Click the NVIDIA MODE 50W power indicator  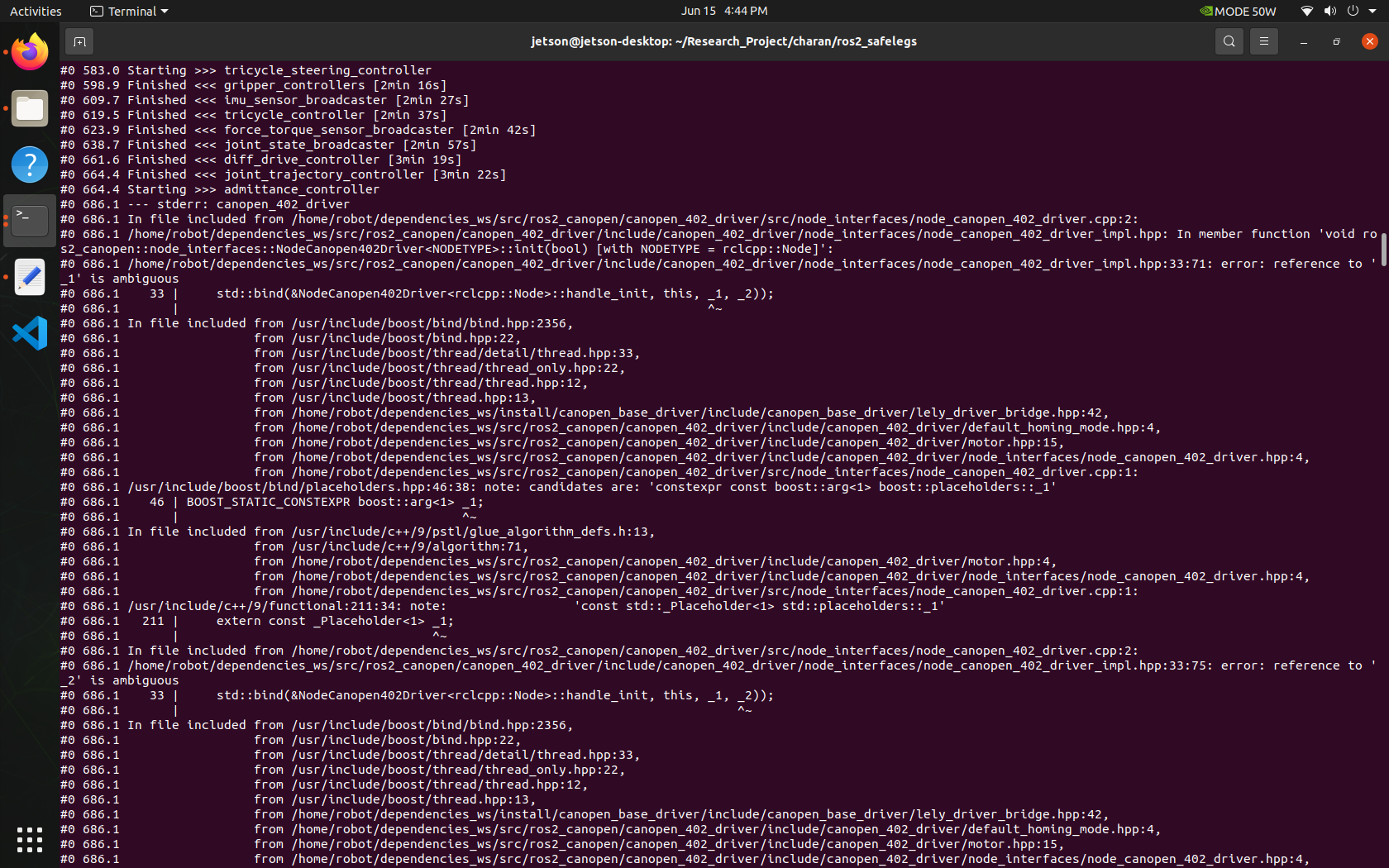(x=1238, y=11)
